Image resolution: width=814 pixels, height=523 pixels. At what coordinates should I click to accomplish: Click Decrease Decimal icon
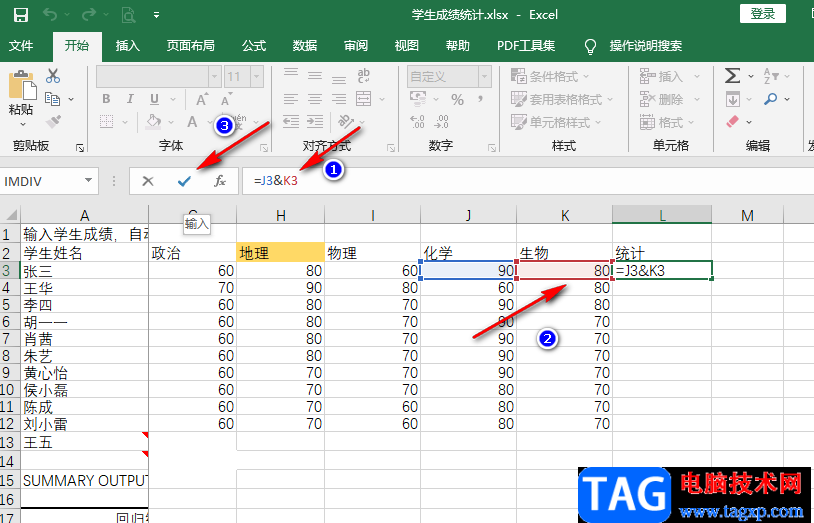tap(442, 122)
